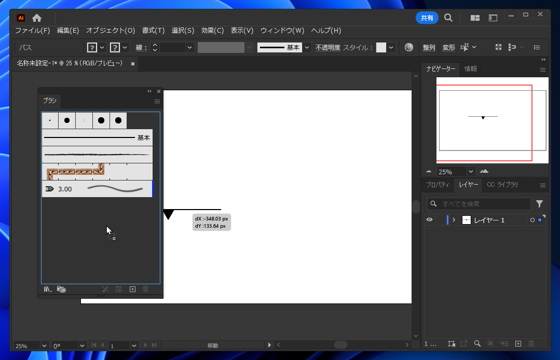Click the graphic style swatch
The width and height of the screenshot is (560, 360).
381,47
